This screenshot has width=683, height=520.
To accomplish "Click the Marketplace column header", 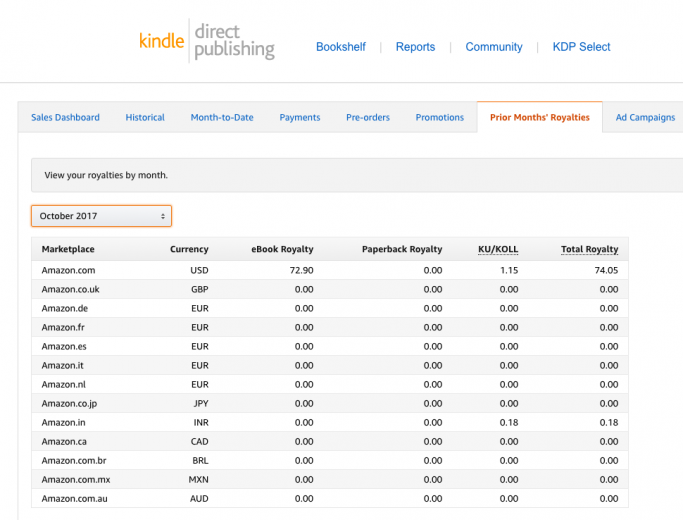I will pos(68,249).
